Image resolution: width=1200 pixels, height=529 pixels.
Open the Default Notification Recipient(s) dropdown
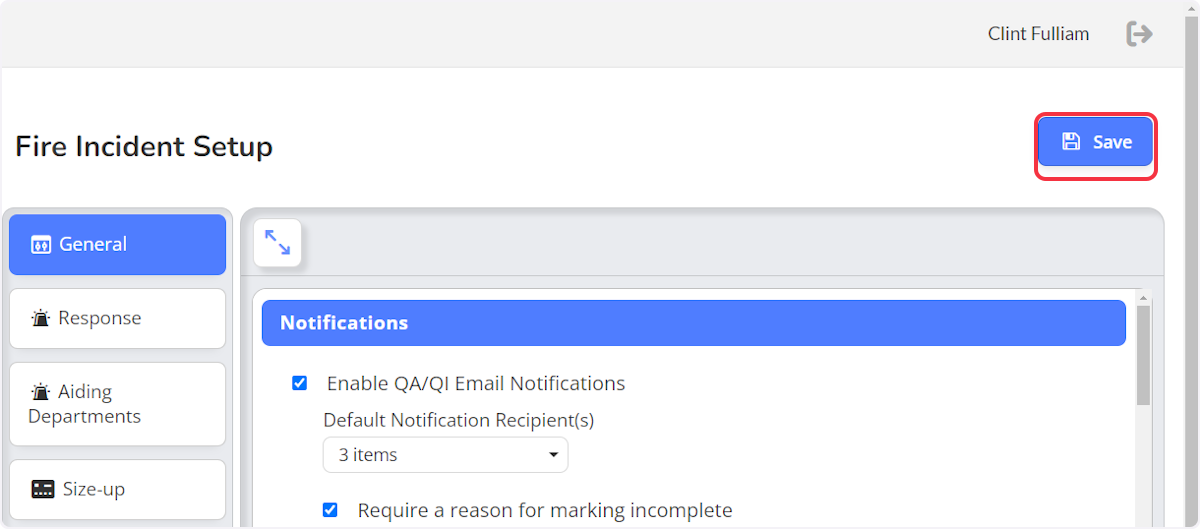[x=445, y=455]
